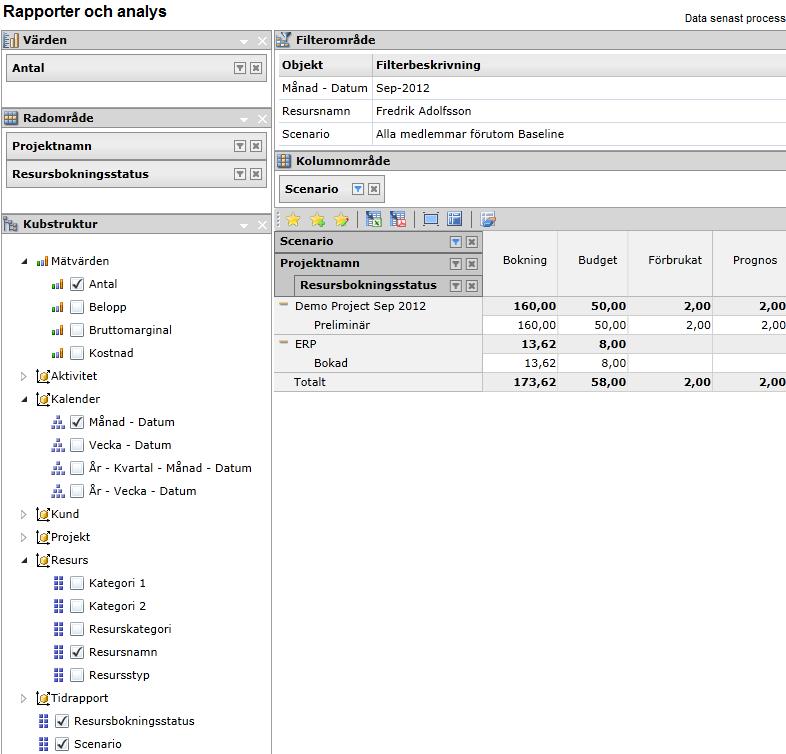Screen dimensions: 786x754
Task: Uncheck the Resursnamn checkbox
Action: [77, 652]
